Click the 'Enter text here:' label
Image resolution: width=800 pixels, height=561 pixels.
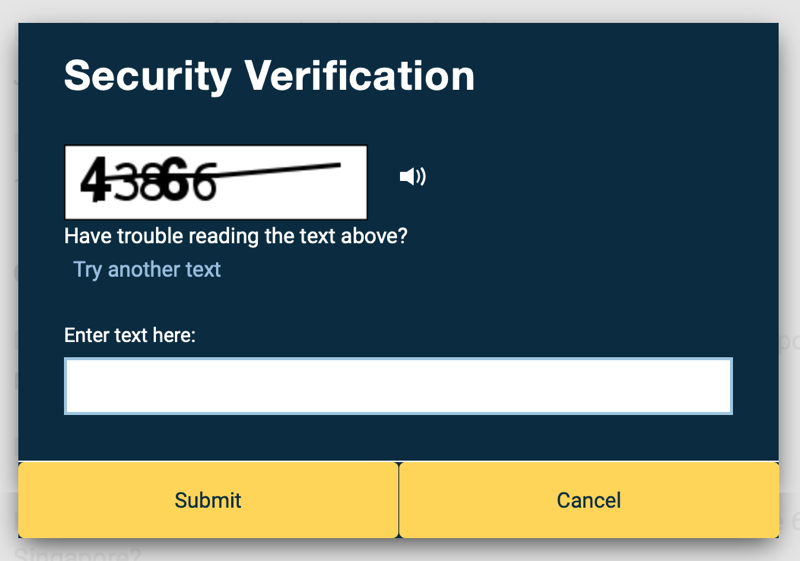[x=130, y=336]
